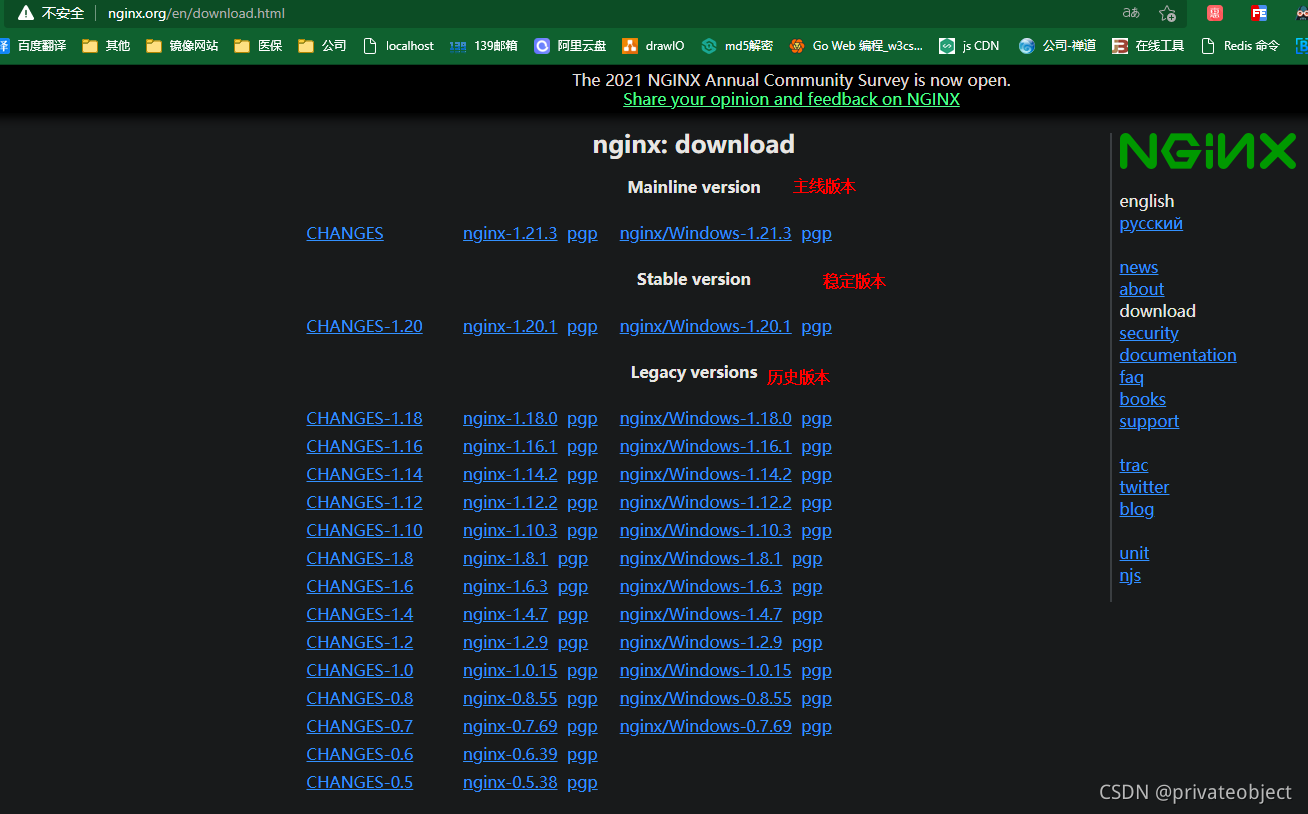
Task: Open pgp link beside nginx-1.20.1
Action: 582,327
